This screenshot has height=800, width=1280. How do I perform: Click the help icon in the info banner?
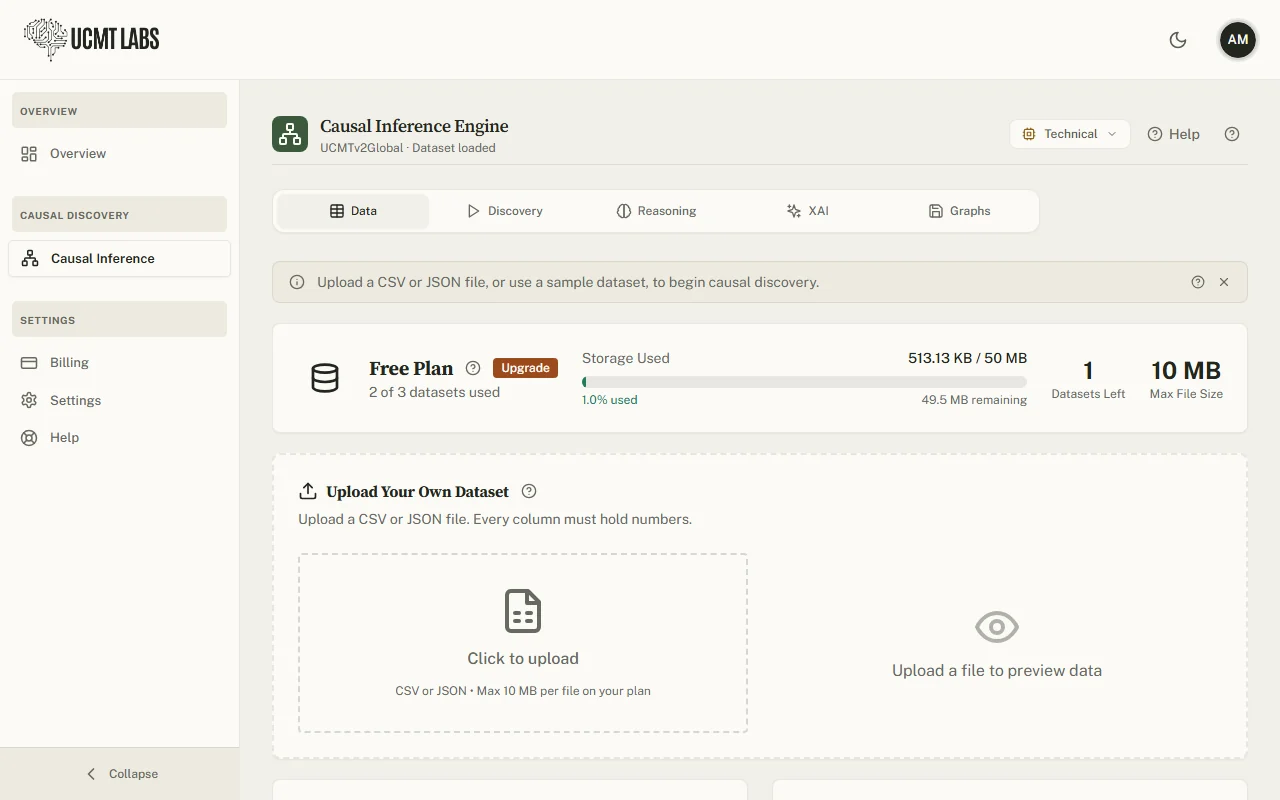tap(1198, 282)
